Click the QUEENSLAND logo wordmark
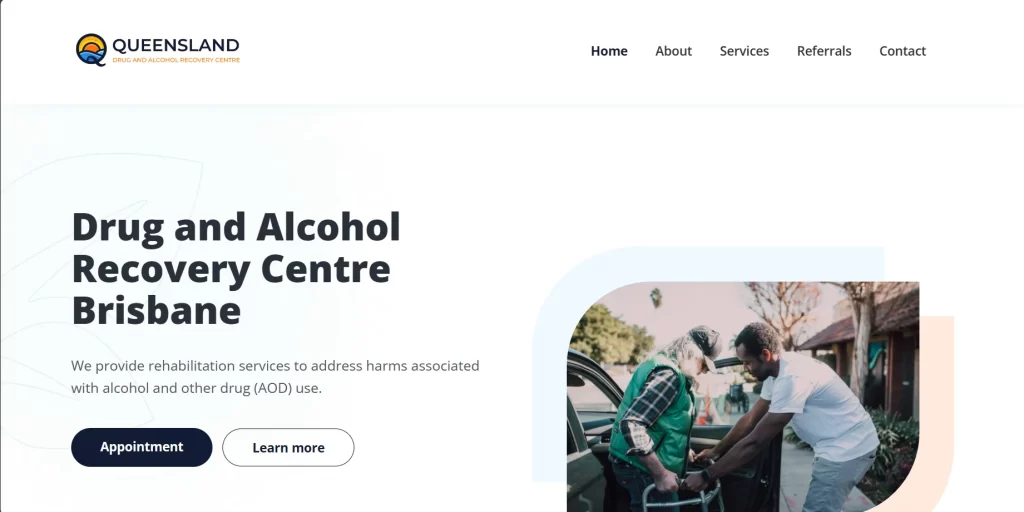This screenshot has width=1024, height=512. tap(176, 45)
